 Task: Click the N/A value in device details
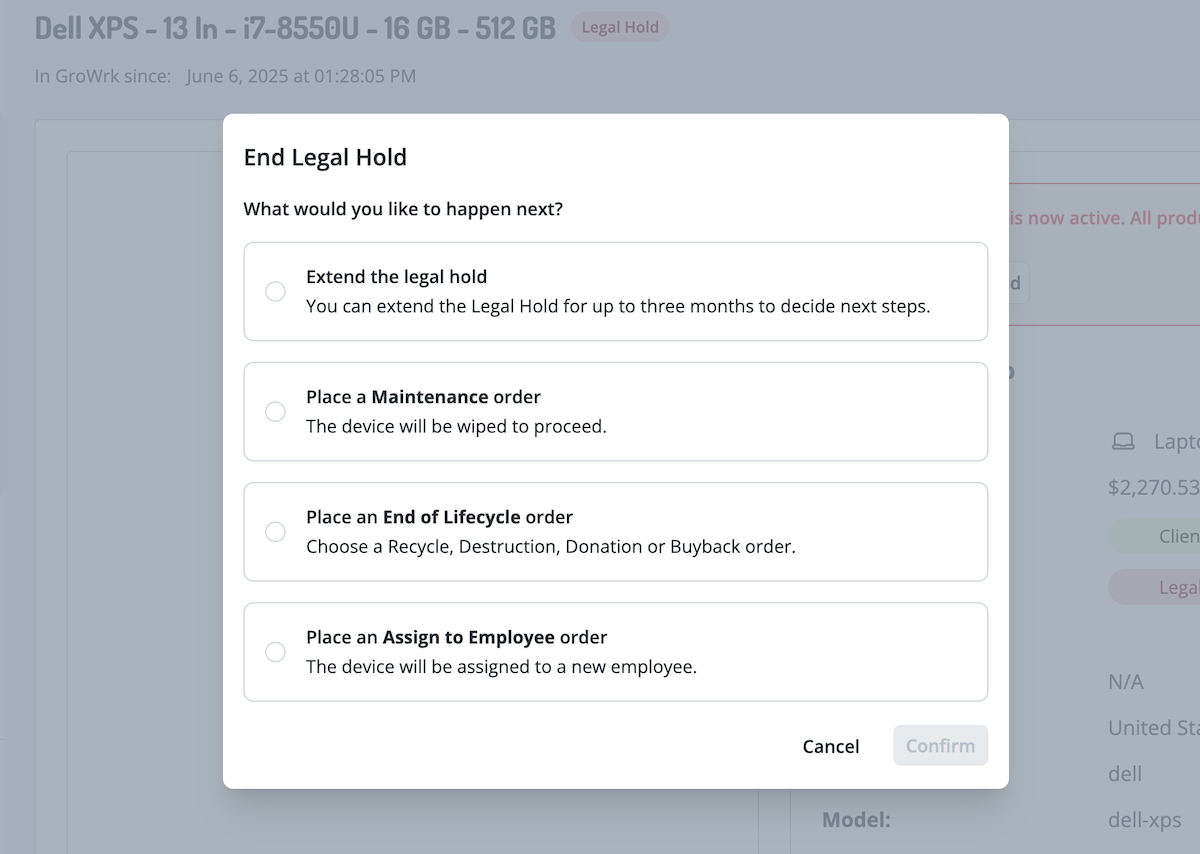click(x=1126, y=682)
